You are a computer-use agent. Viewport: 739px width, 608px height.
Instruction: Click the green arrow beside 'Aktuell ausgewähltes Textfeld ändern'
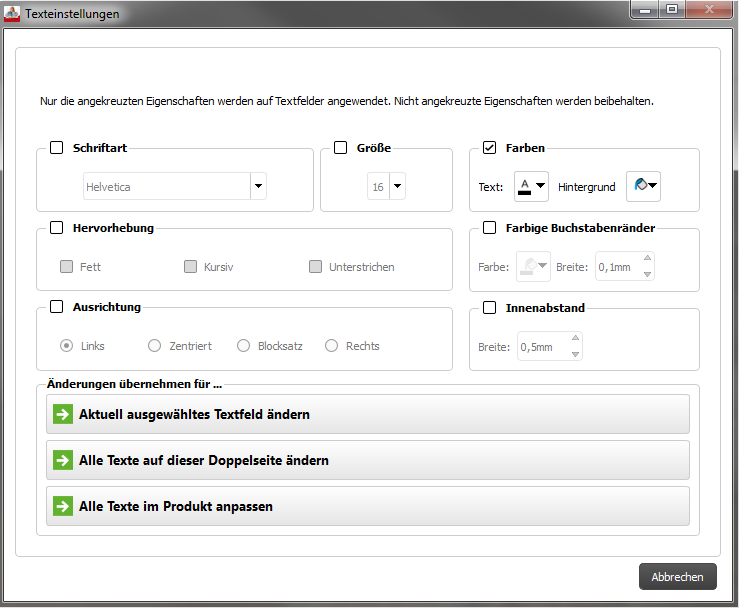coord(62,414)
